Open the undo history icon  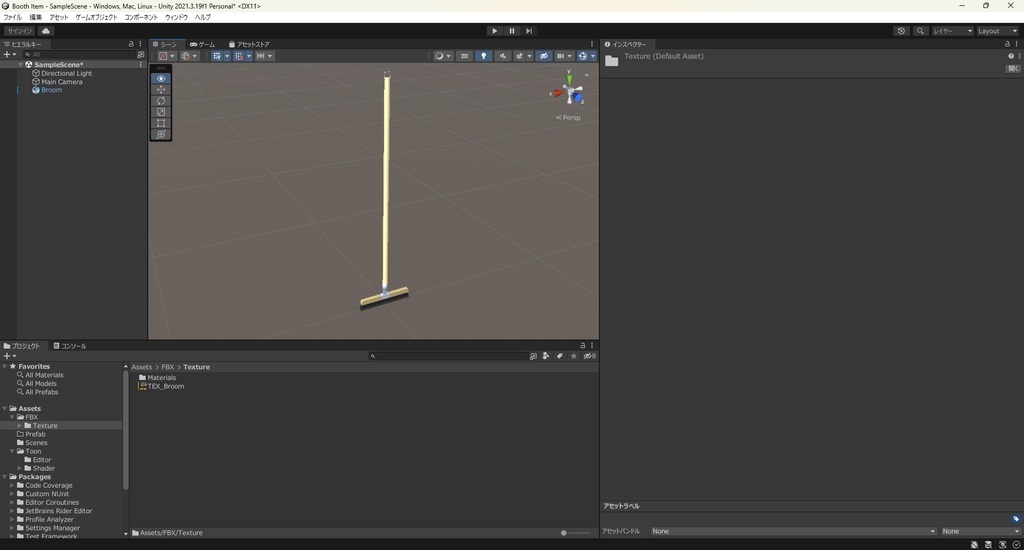pos(901,31)
